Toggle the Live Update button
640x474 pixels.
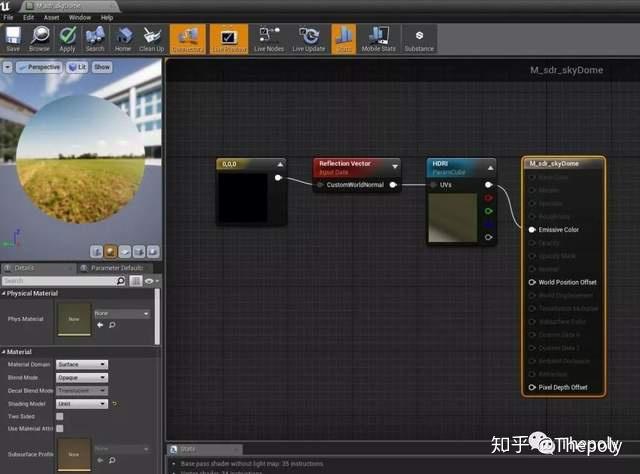[309, 39]
